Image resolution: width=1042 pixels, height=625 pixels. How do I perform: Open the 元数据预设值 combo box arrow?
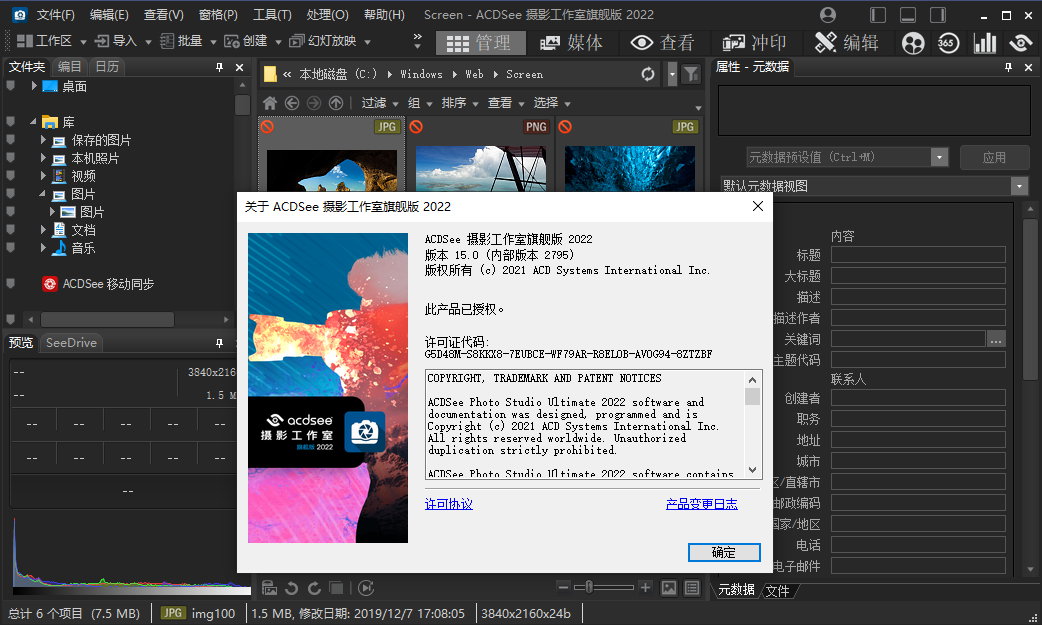click(x=939, y=158)
